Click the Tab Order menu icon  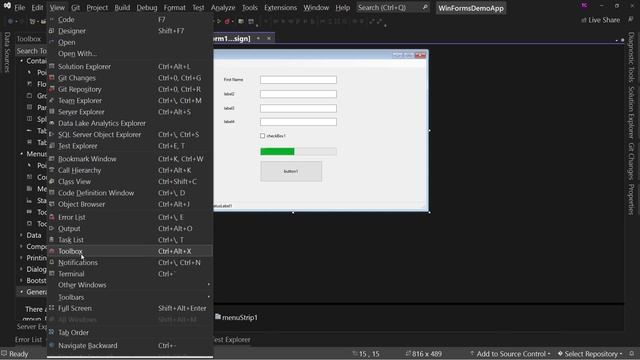tap(51, 332)
